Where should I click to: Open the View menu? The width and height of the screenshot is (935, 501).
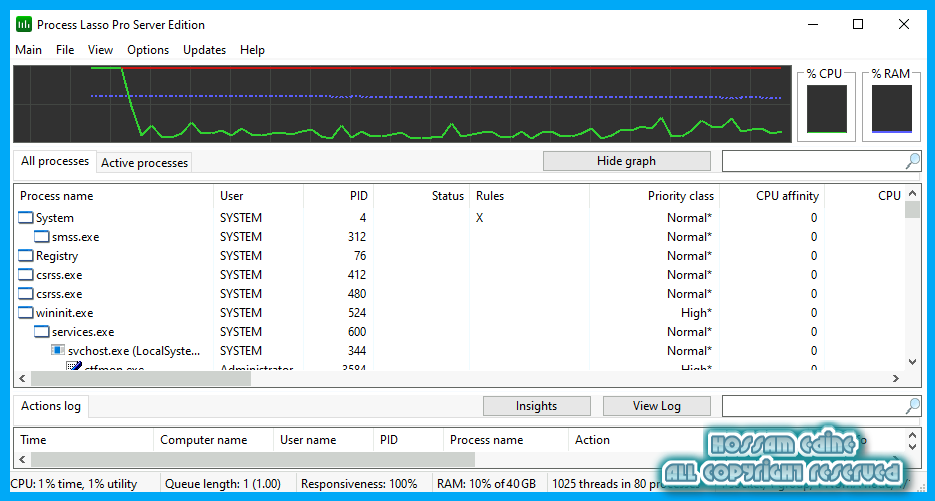coord(100,50)
